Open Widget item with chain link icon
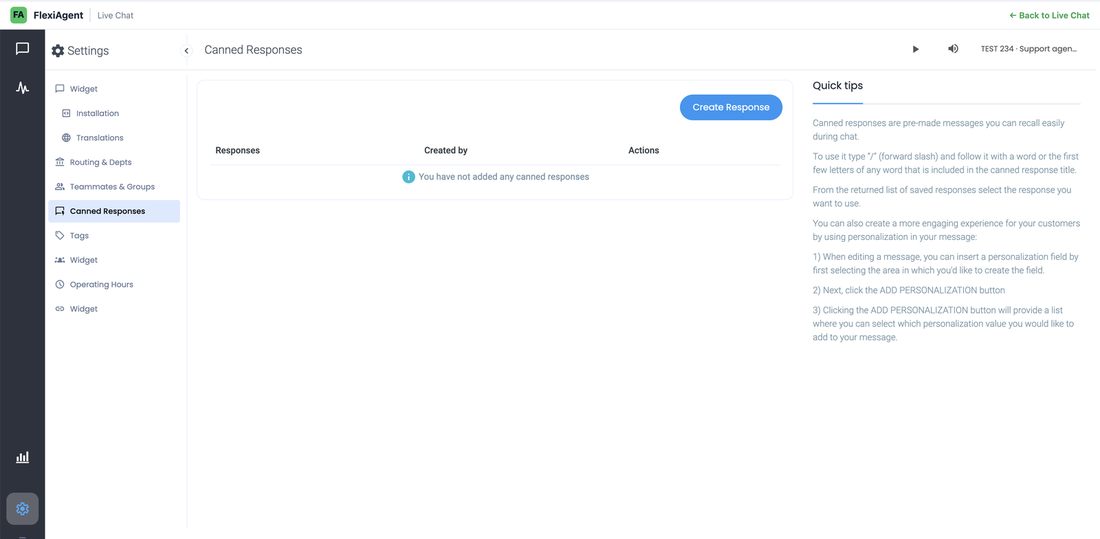 click(x=114, y=309)
